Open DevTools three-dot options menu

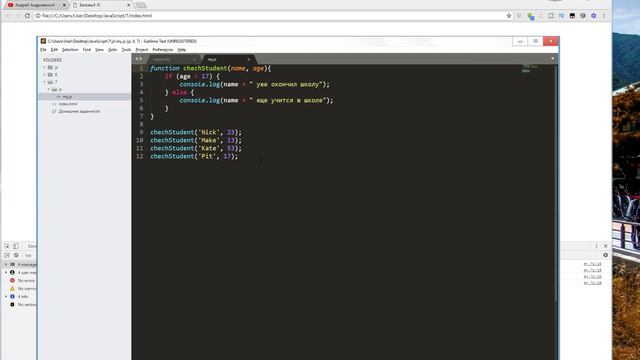point(596,246)
